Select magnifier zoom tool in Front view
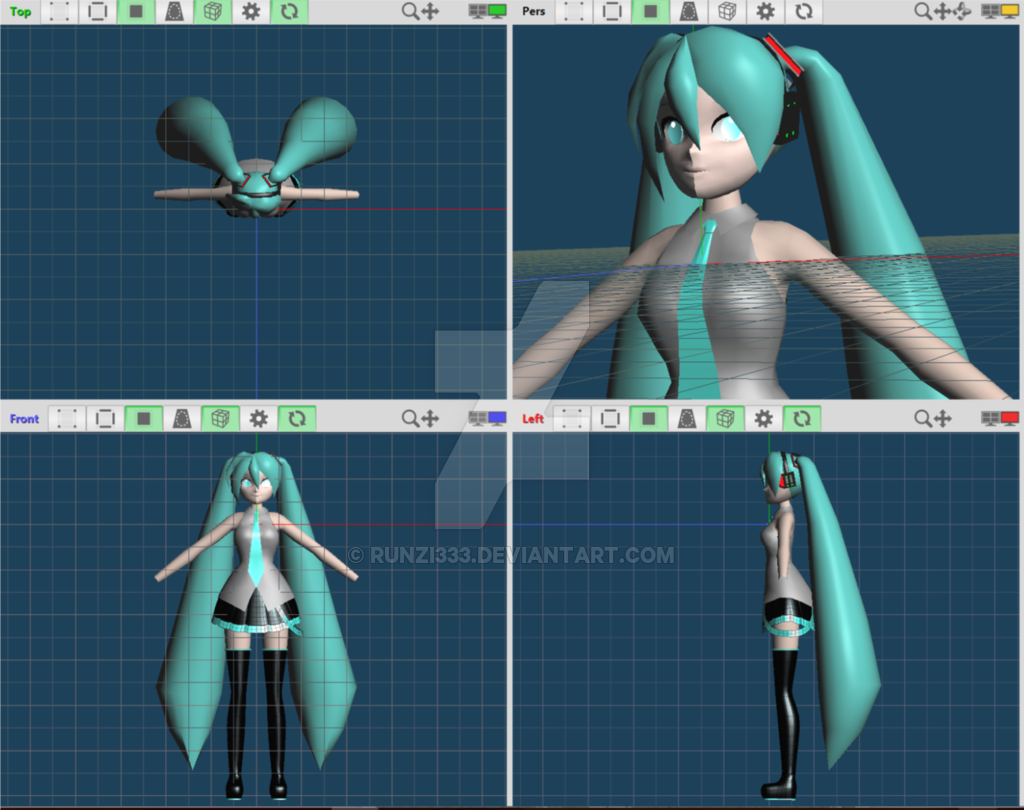Screen dimensions: 1024x810 [x=410, y=419]
